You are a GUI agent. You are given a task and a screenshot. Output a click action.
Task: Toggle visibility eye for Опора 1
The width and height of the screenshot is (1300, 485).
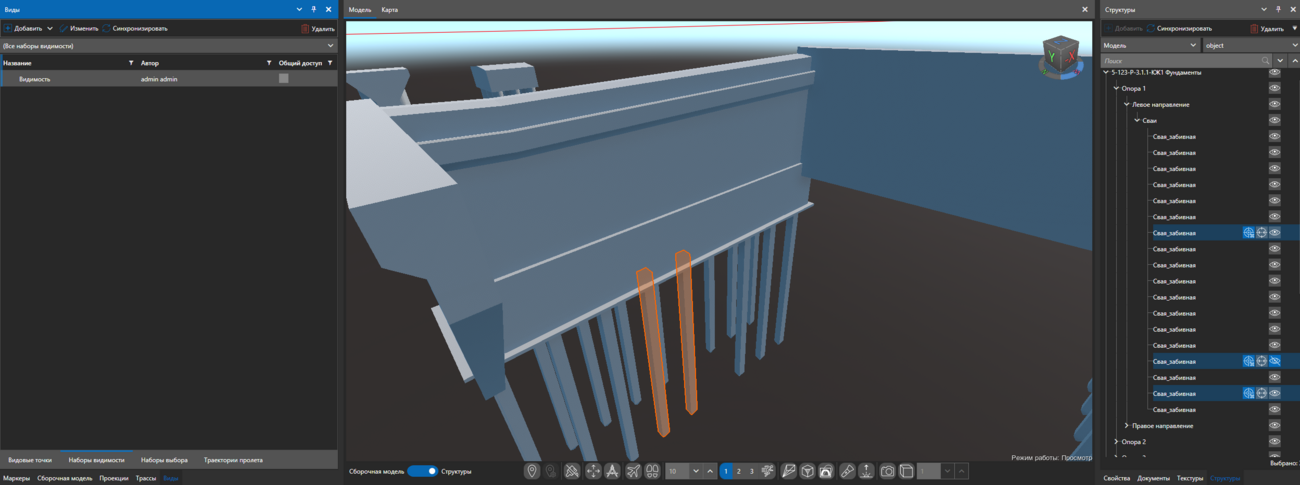(1274, 88)
